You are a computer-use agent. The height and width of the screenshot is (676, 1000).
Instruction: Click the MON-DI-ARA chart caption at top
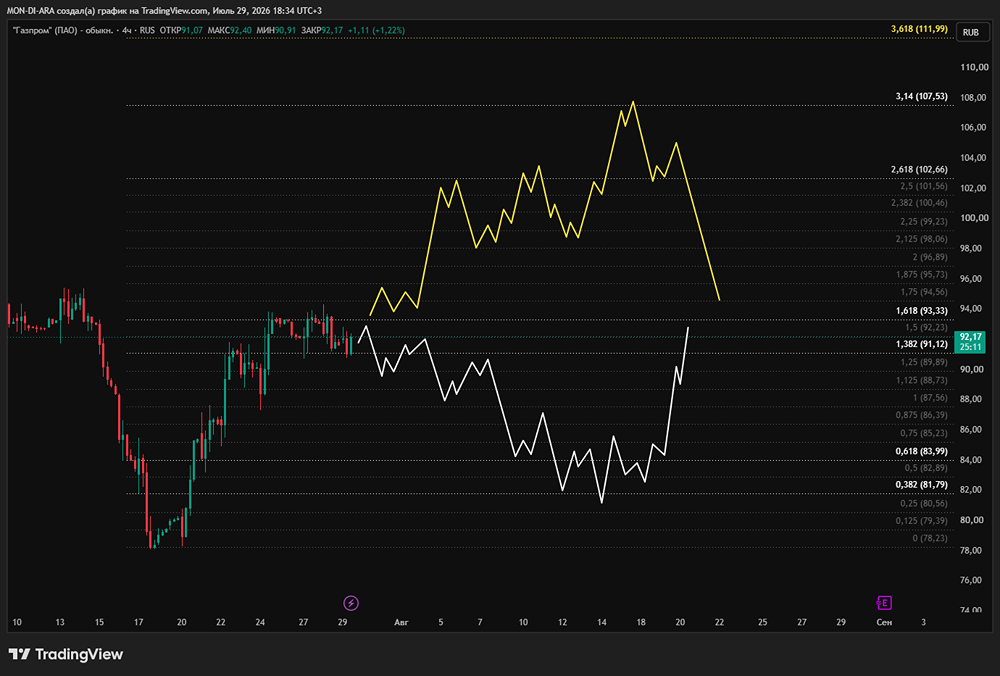164,11
